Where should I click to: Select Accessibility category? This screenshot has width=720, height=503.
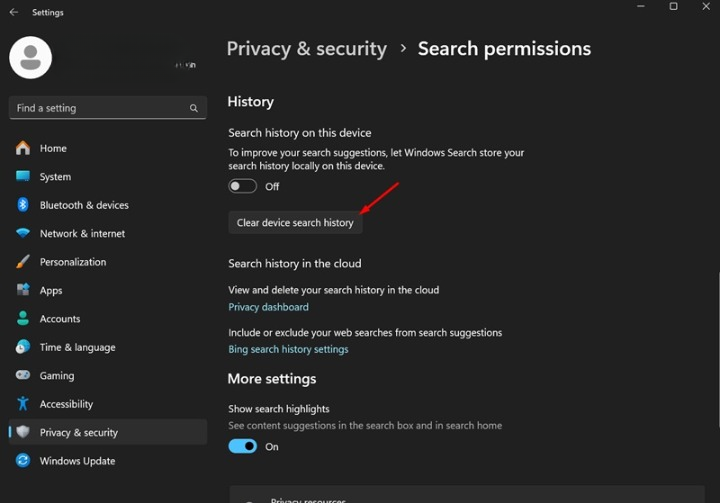tap(107, 404)
